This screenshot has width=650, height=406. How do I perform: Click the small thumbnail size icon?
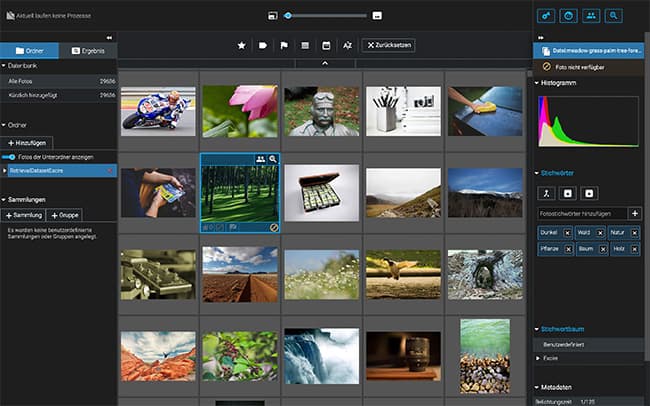(x=272, y=16)
